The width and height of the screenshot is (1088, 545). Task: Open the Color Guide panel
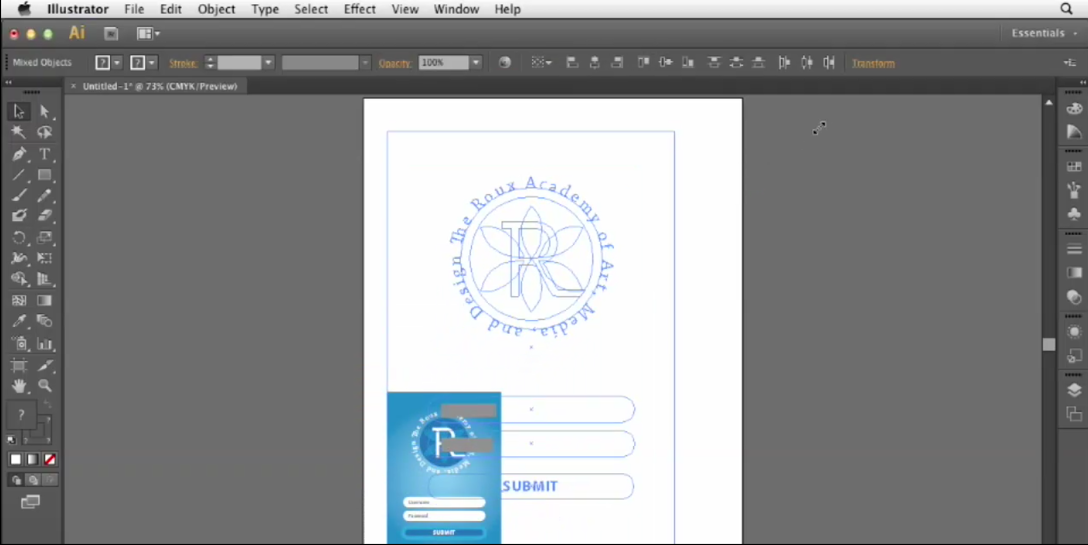tap(1073, 131)
